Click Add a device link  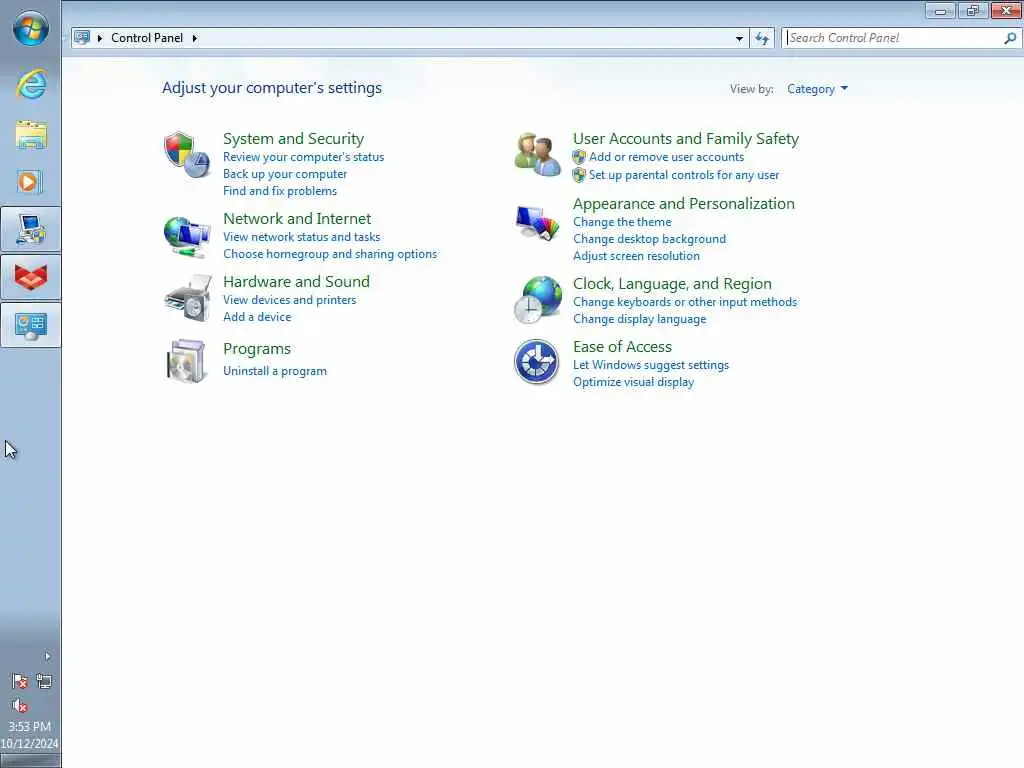click(257, 317)
